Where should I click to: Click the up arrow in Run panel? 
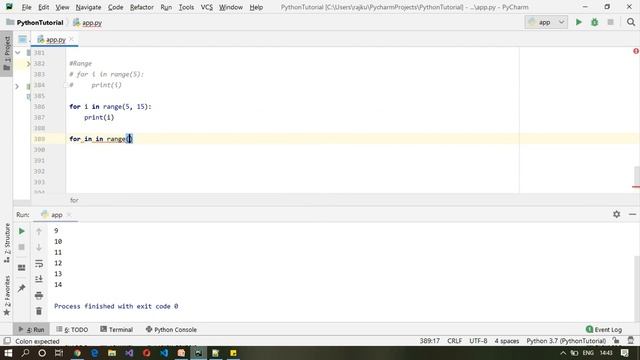coord(39,231)
